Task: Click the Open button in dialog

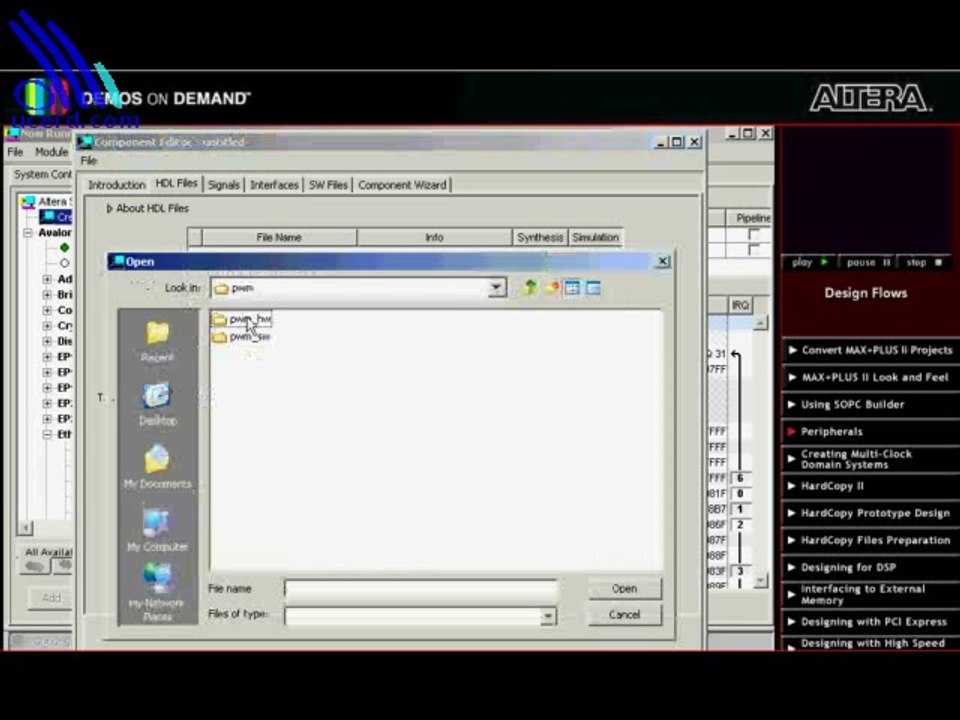Action: pyautogui.click(x=624, y=588)
